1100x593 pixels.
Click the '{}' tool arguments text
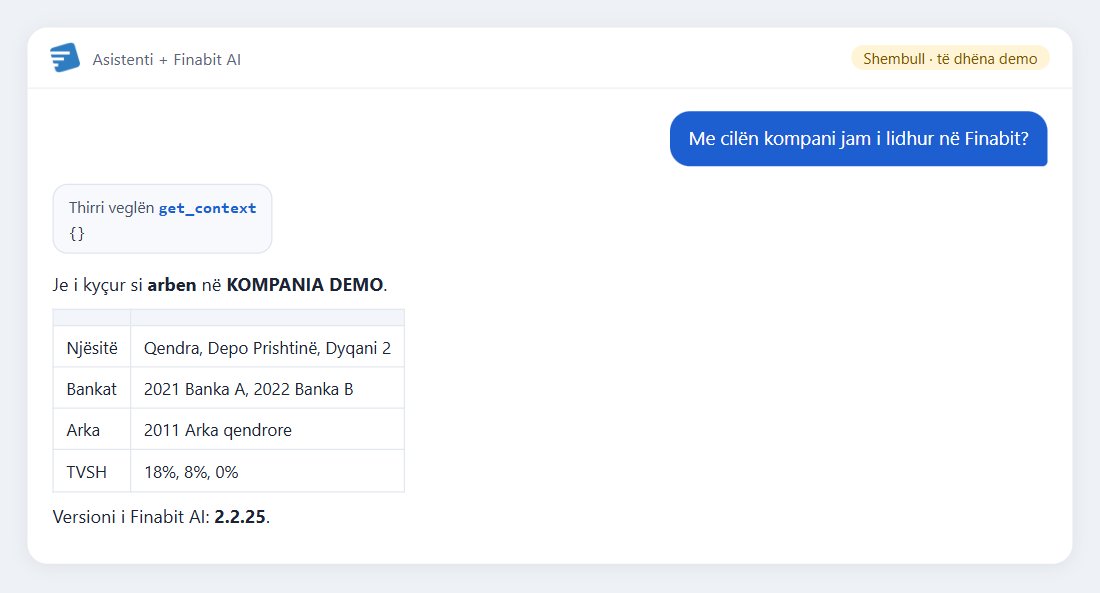pos(76,233)
